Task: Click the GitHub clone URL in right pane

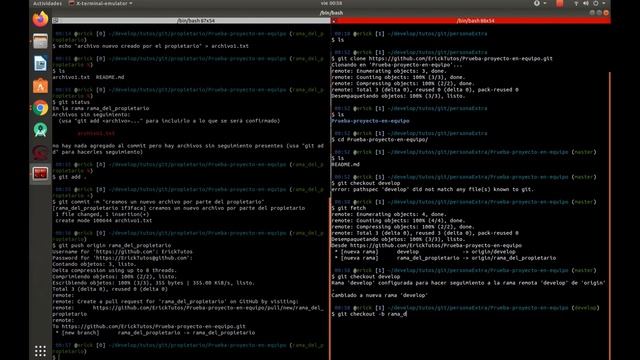Action: click(x=460, y=58)
